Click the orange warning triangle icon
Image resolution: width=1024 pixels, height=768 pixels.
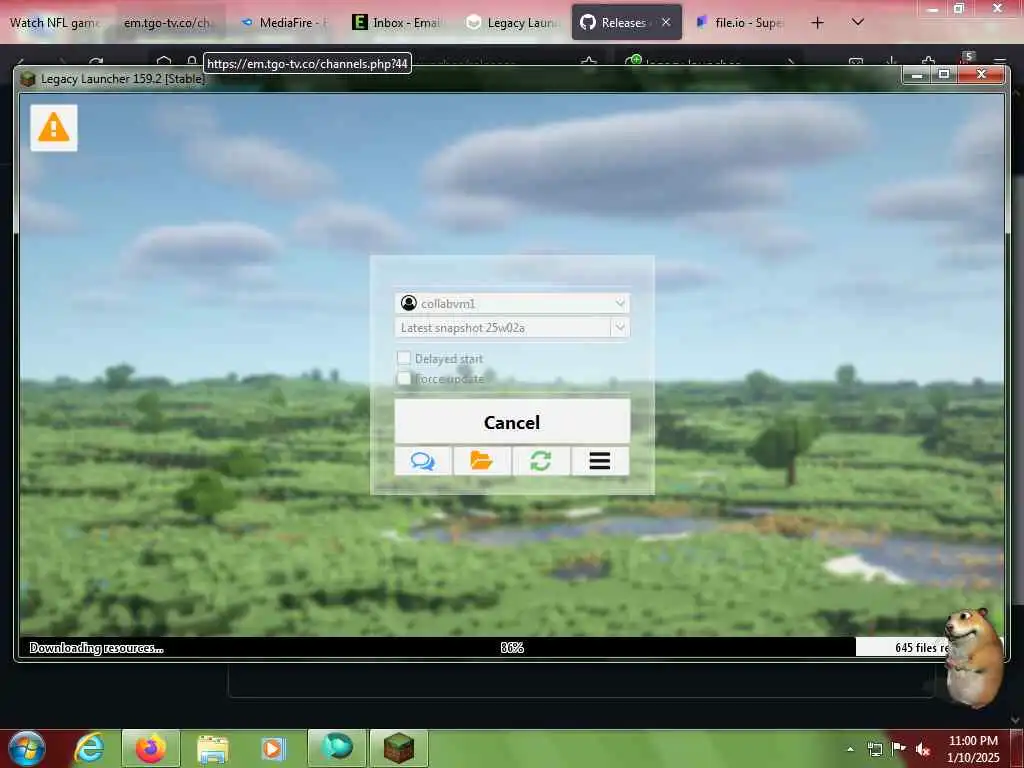pos(54,127)
